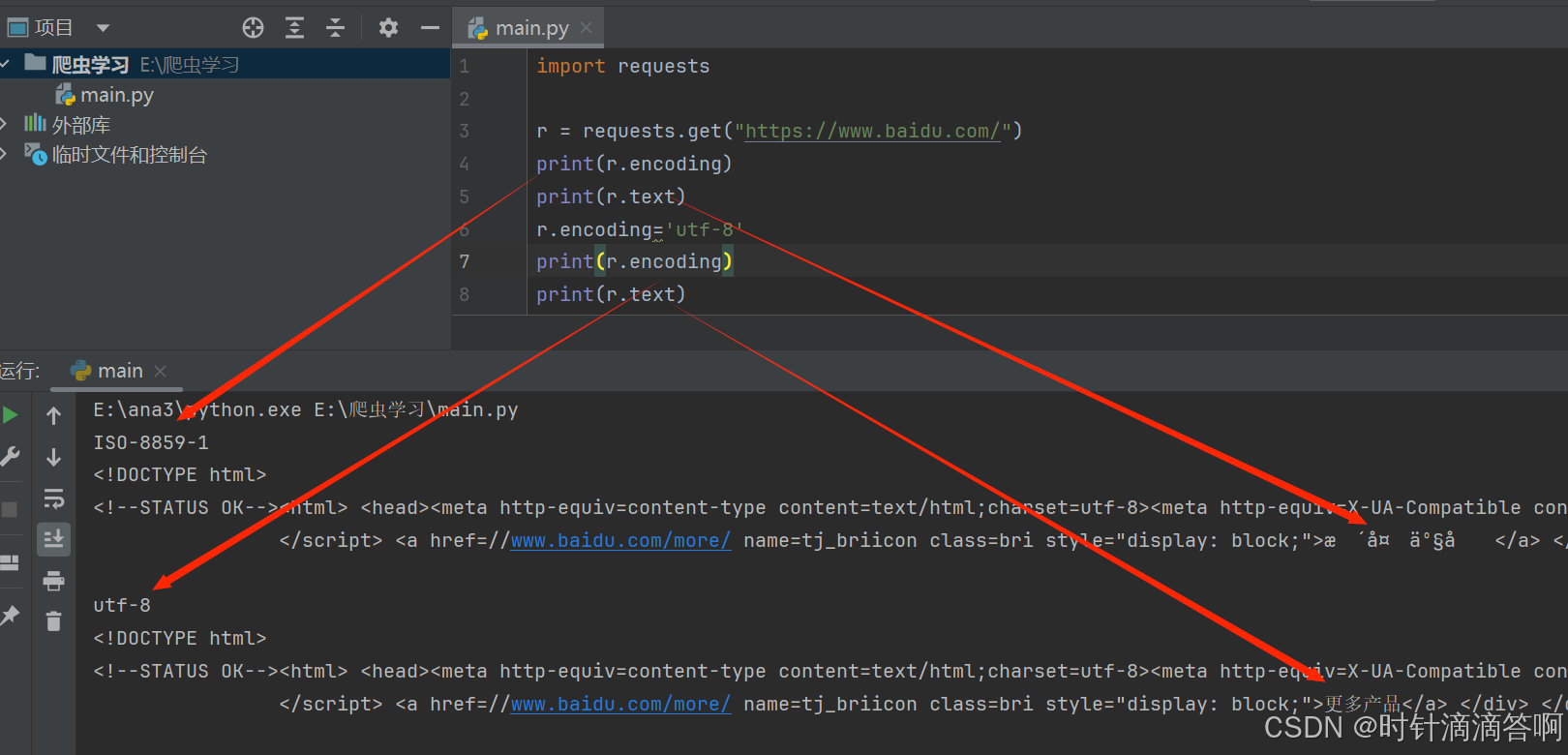The image size is (1568, 755).
Task: Click the ISO-8859-1 console output line
Action: (151, 442)
